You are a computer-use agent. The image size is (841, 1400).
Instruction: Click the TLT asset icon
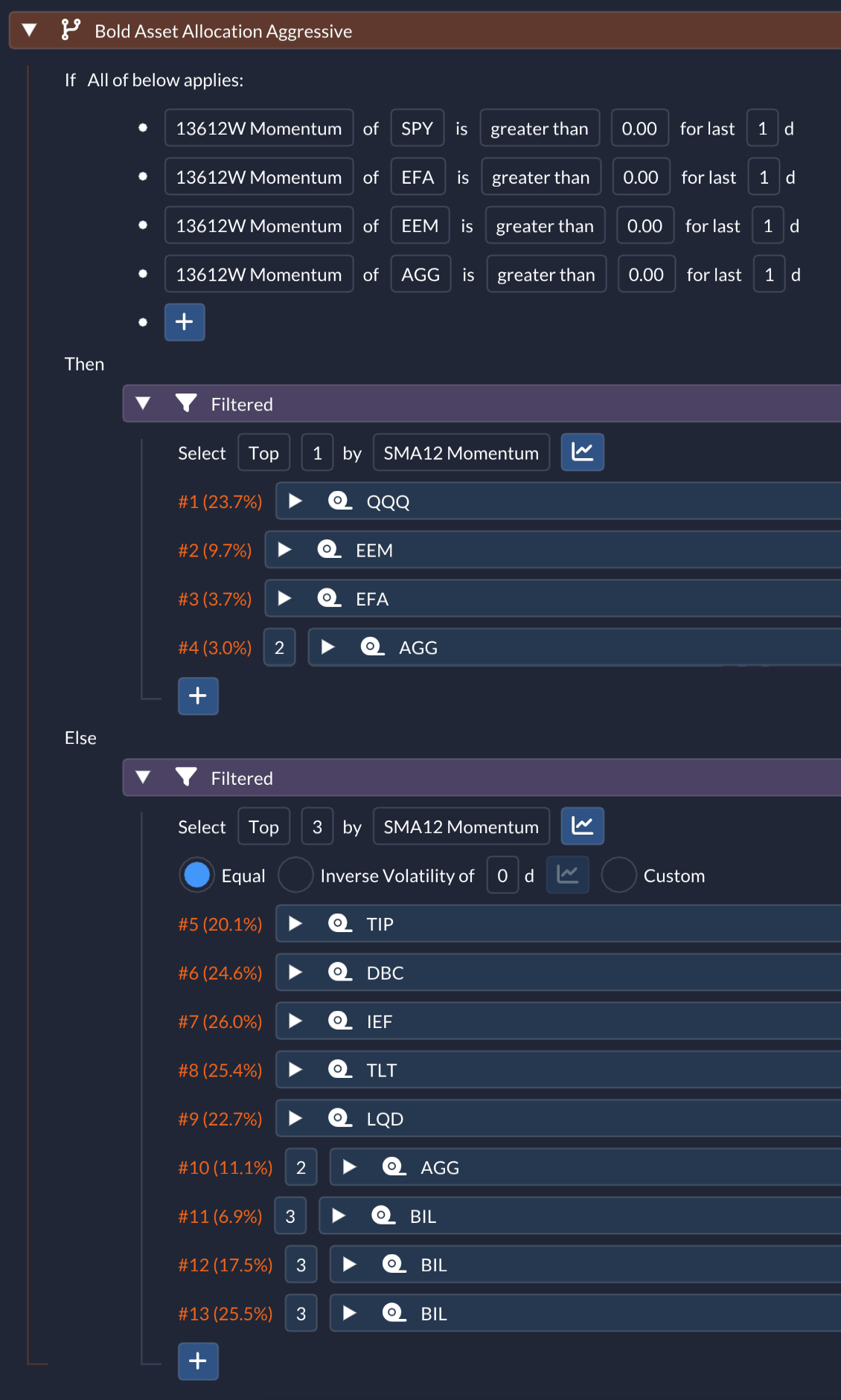click(x=340, y=1070)
